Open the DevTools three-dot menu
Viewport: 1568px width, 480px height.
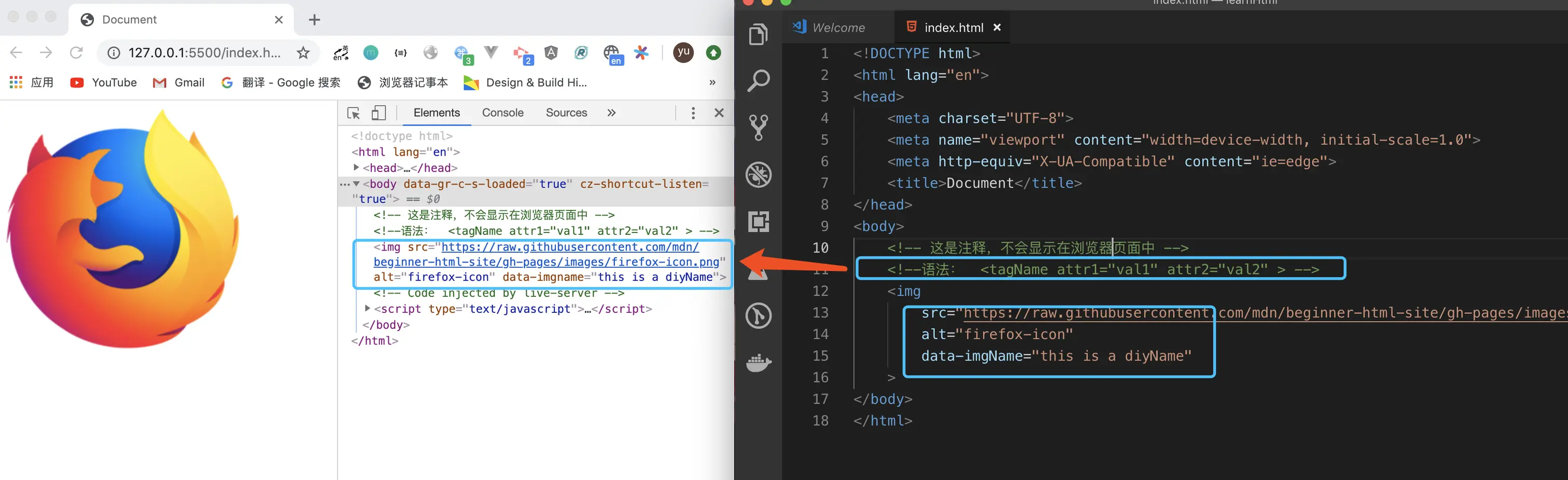point(693,113)
